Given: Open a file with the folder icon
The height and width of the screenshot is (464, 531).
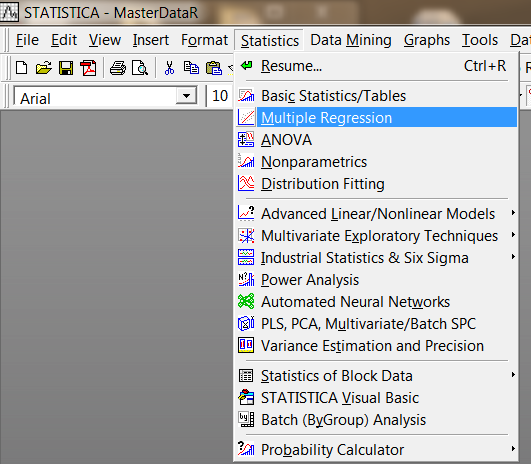Looking at the screenshot, I should coord(44,68).
